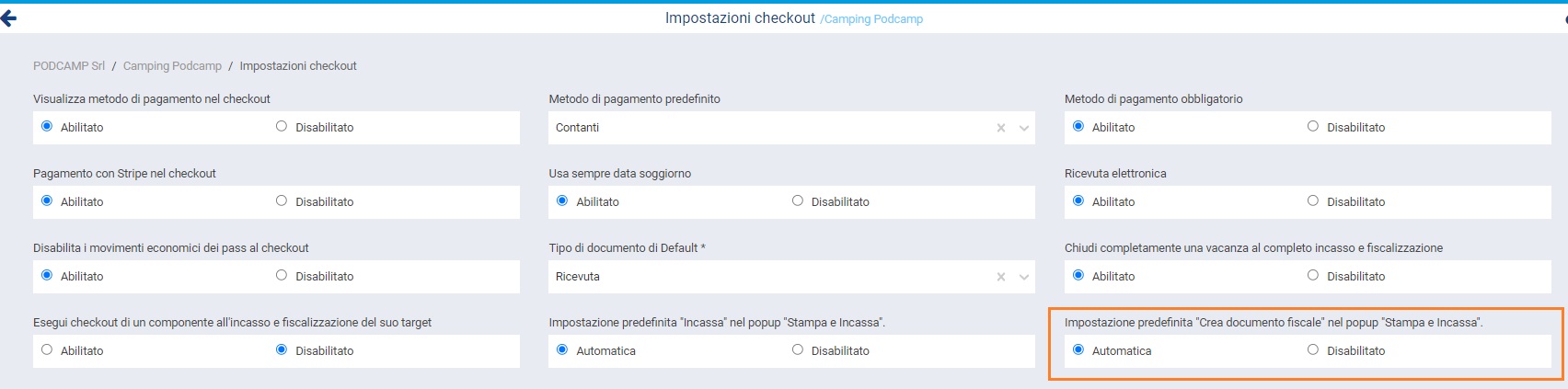The height and width of the screenshot is (389, 1568).
Task: Click the Camping Podcamp header subtitle link
Action: point(873,19)
